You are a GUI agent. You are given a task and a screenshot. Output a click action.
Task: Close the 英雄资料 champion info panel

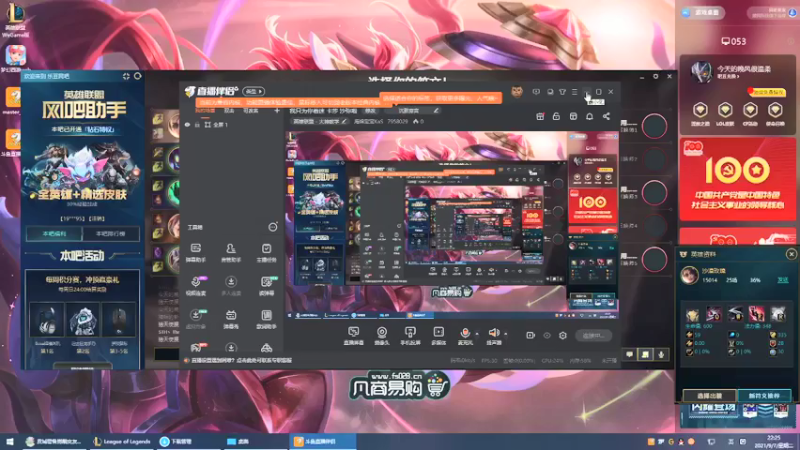[791, 254]
